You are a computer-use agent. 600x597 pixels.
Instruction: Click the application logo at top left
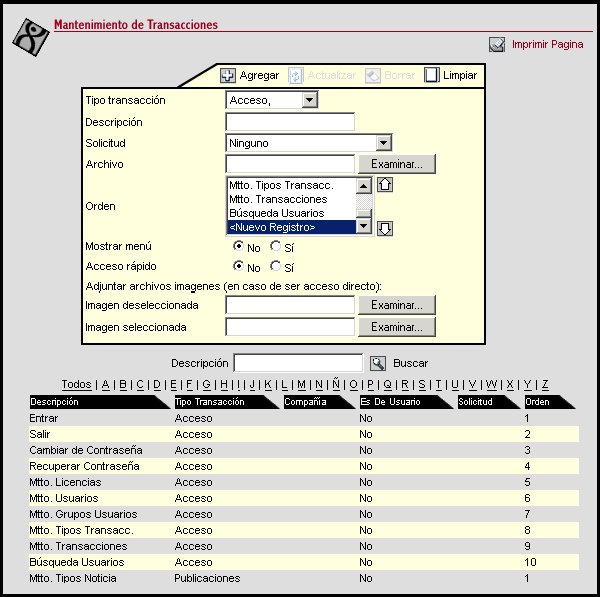click(x=30, y=39)
